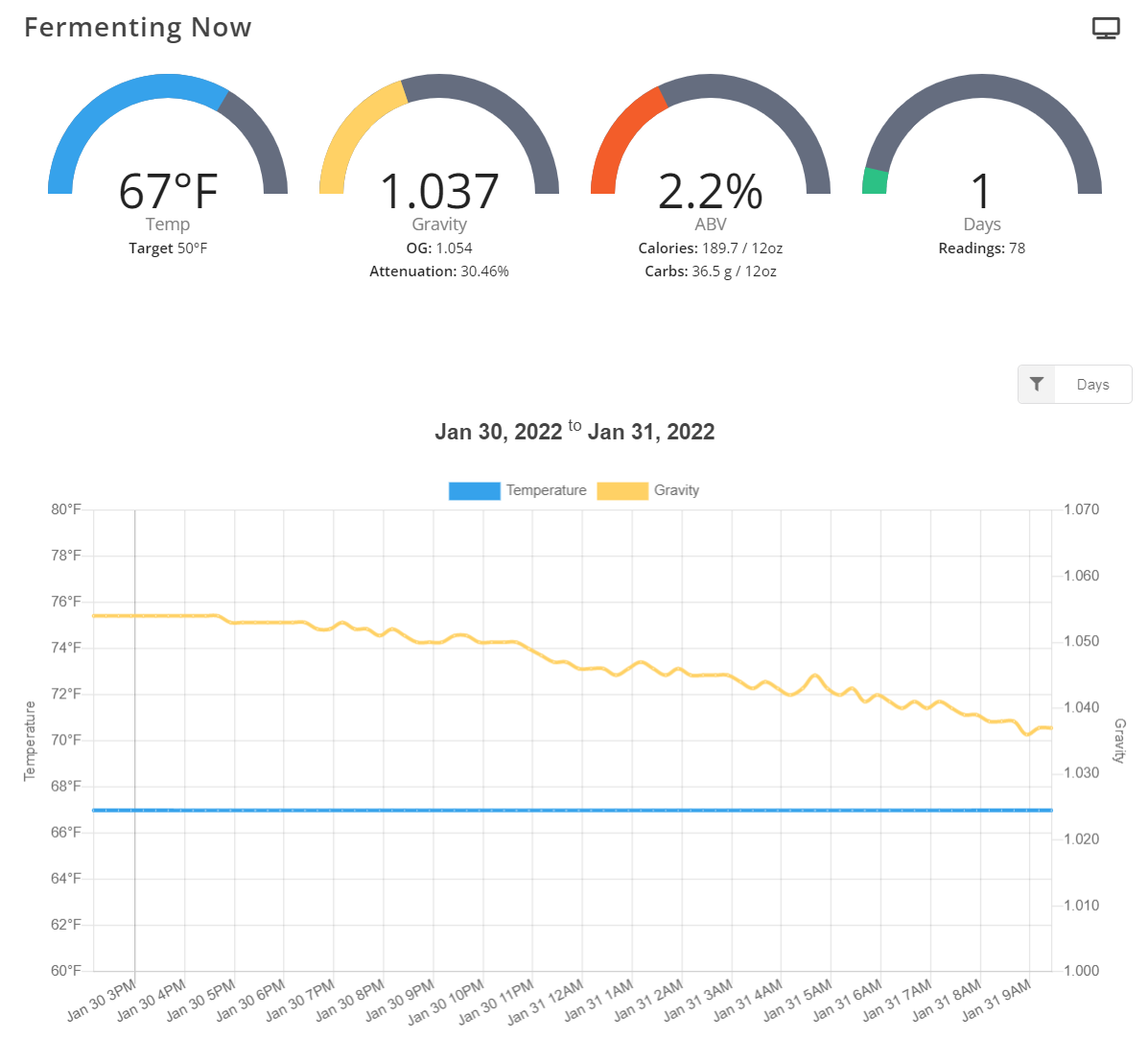Screen dimensions: 1148x1040
Task: Click the 1.037 gravity gauge
Action: [x=439, y=134]
